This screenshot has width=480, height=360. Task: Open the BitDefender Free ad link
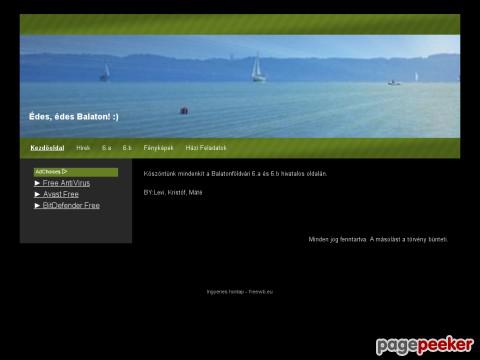pyautogui.click(x=71, y=205)
